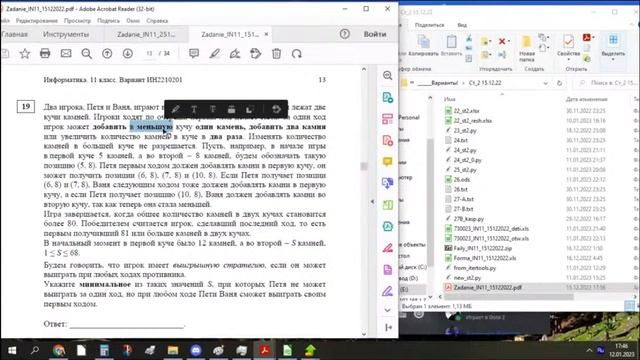Image resolution: width=640 pixels, height=360 pixels.
Task: Click the PDF vertical scrollbar thumb
Action: click(x=364, y=166)
